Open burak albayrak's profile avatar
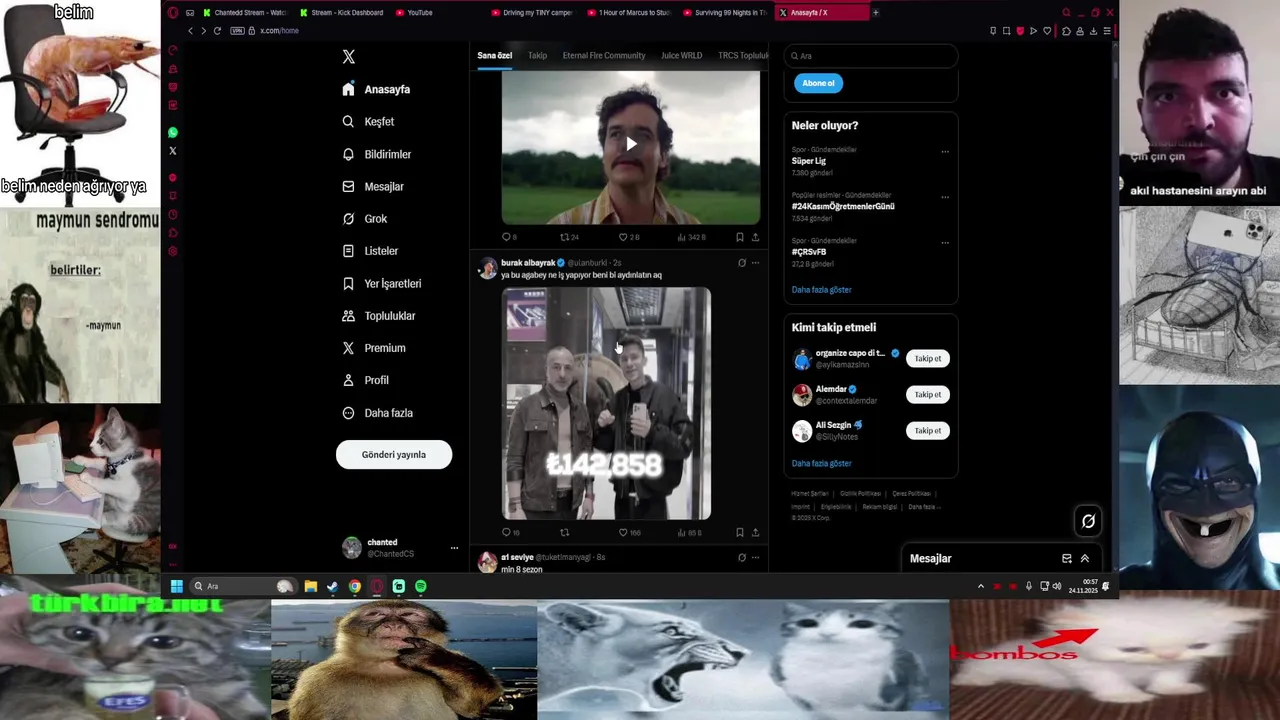 tap(487, 267)
